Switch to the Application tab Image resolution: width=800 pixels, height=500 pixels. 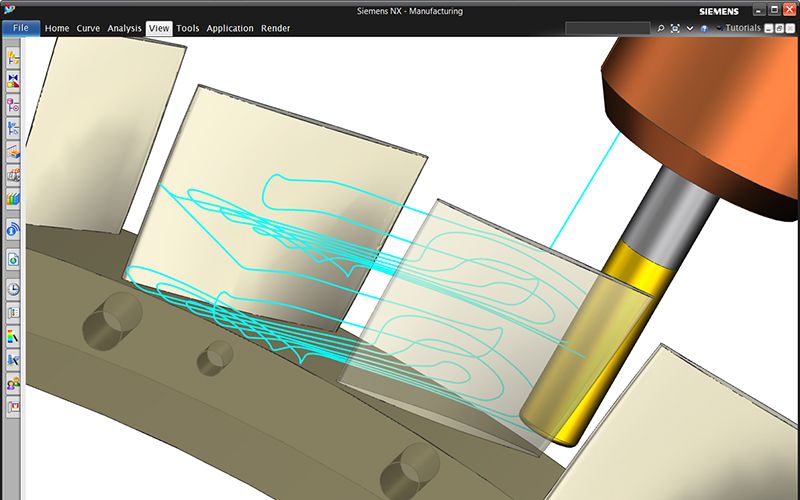pos(230,29)
